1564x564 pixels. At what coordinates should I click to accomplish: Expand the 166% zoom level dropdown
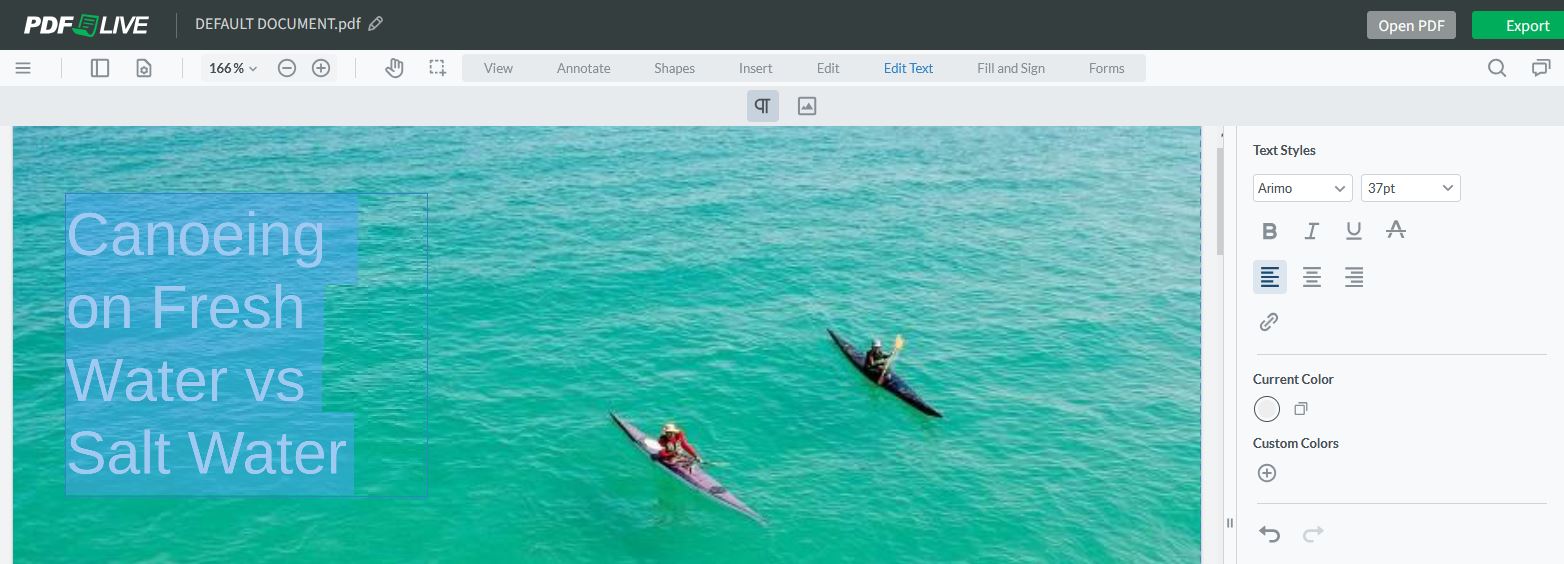click(x=233, y=68)
